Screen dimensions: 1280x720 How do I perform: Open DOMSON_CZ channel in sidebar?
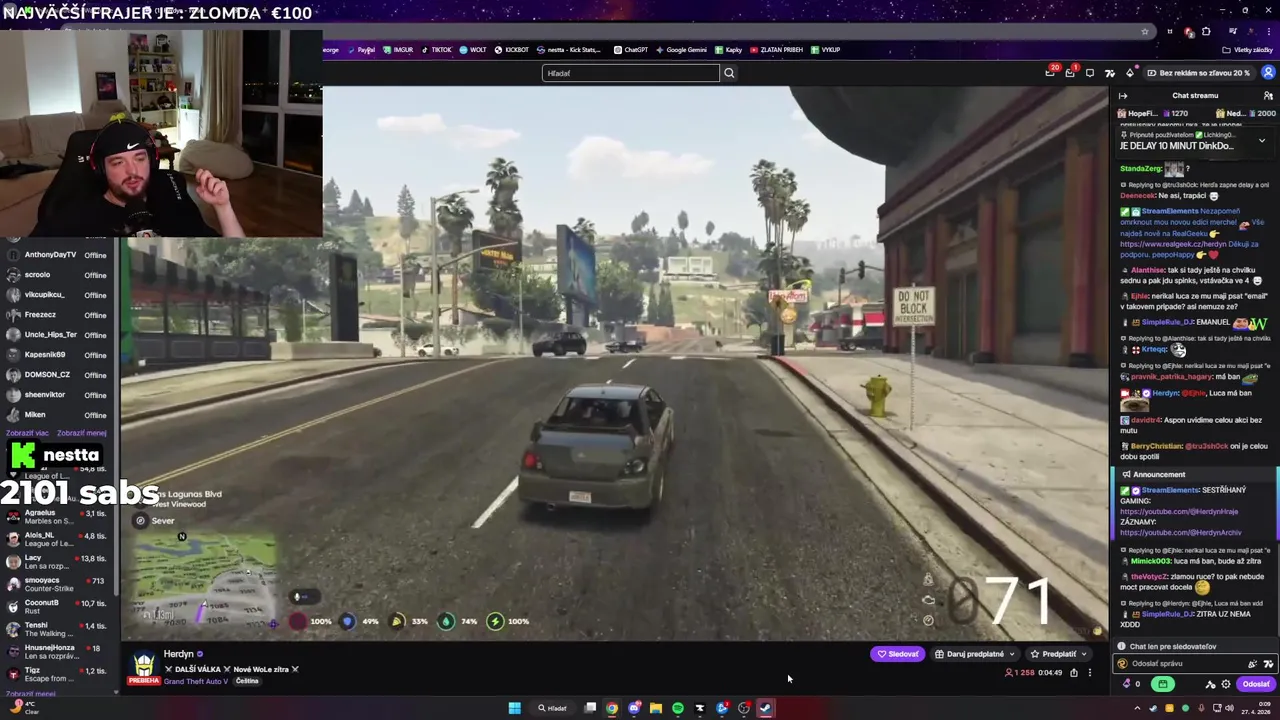point(57,375)
